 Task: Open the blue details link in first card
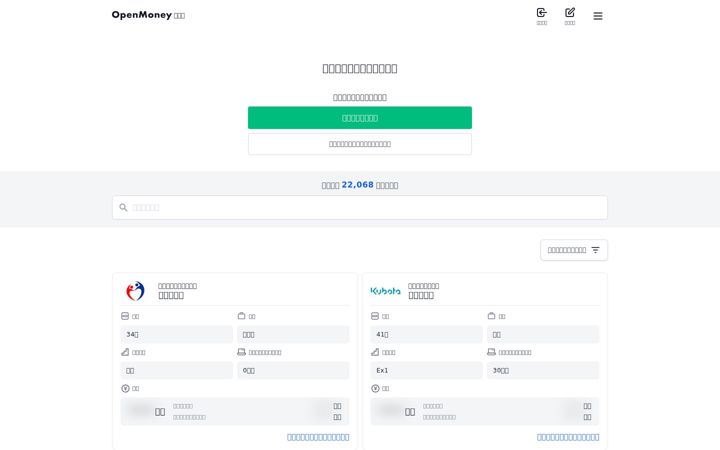[x=318, y=437]
